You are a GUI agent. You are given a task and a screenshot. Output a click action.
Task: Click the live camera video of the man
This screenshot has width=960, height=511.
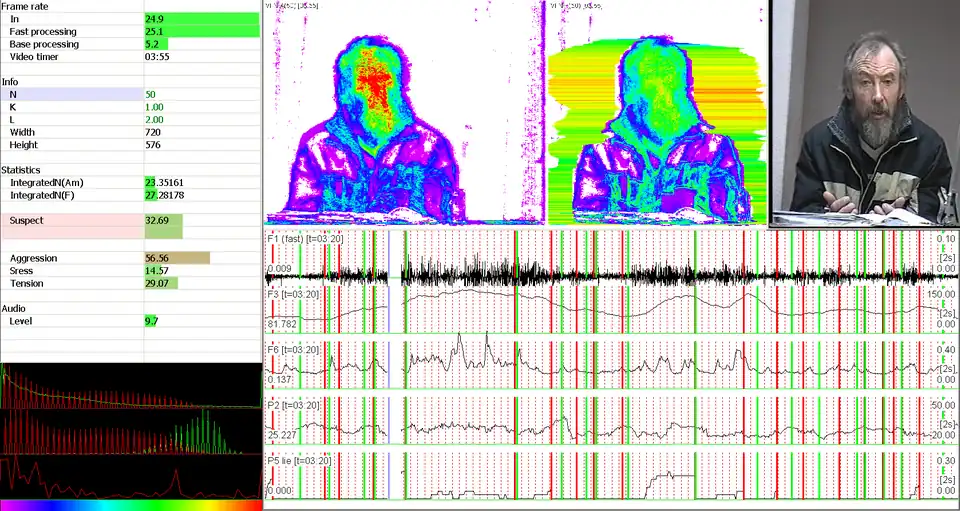pyautogui.click(x=864, y=112)
